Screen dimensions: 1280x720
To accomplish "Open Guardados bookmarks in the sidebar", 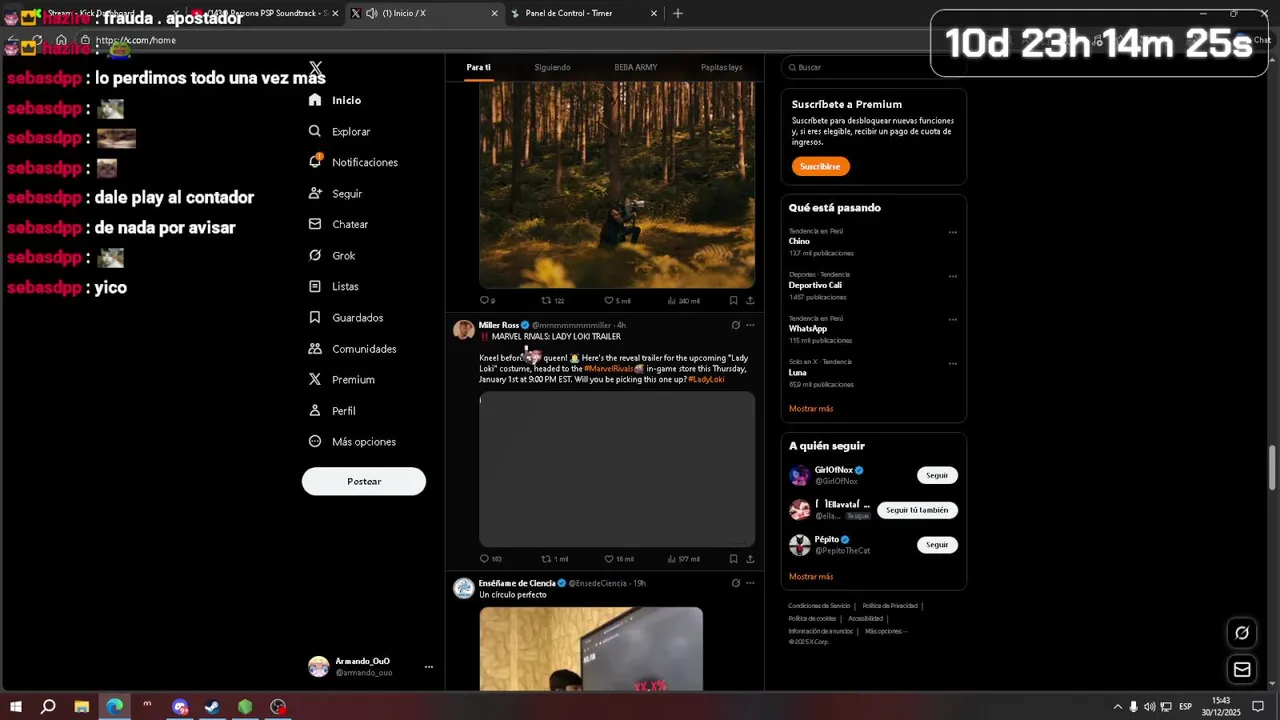I will (345, 317).
